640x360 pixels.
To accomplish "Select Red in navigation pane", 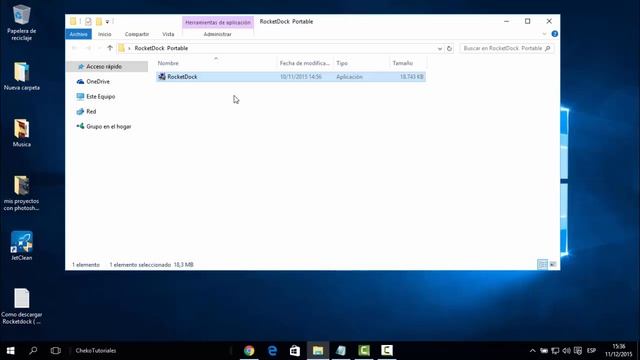I will [x=91, y=111].
